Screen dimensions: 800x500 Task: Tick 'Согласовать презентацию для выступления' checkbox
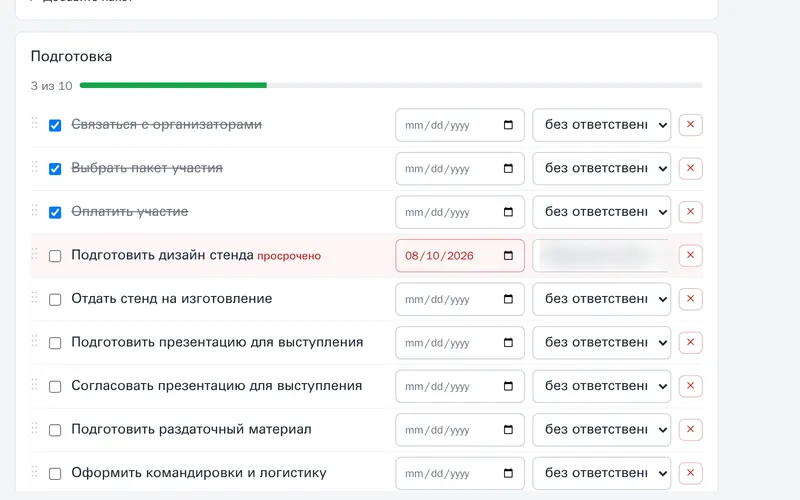pyautogui.click(x=55, y=387)
